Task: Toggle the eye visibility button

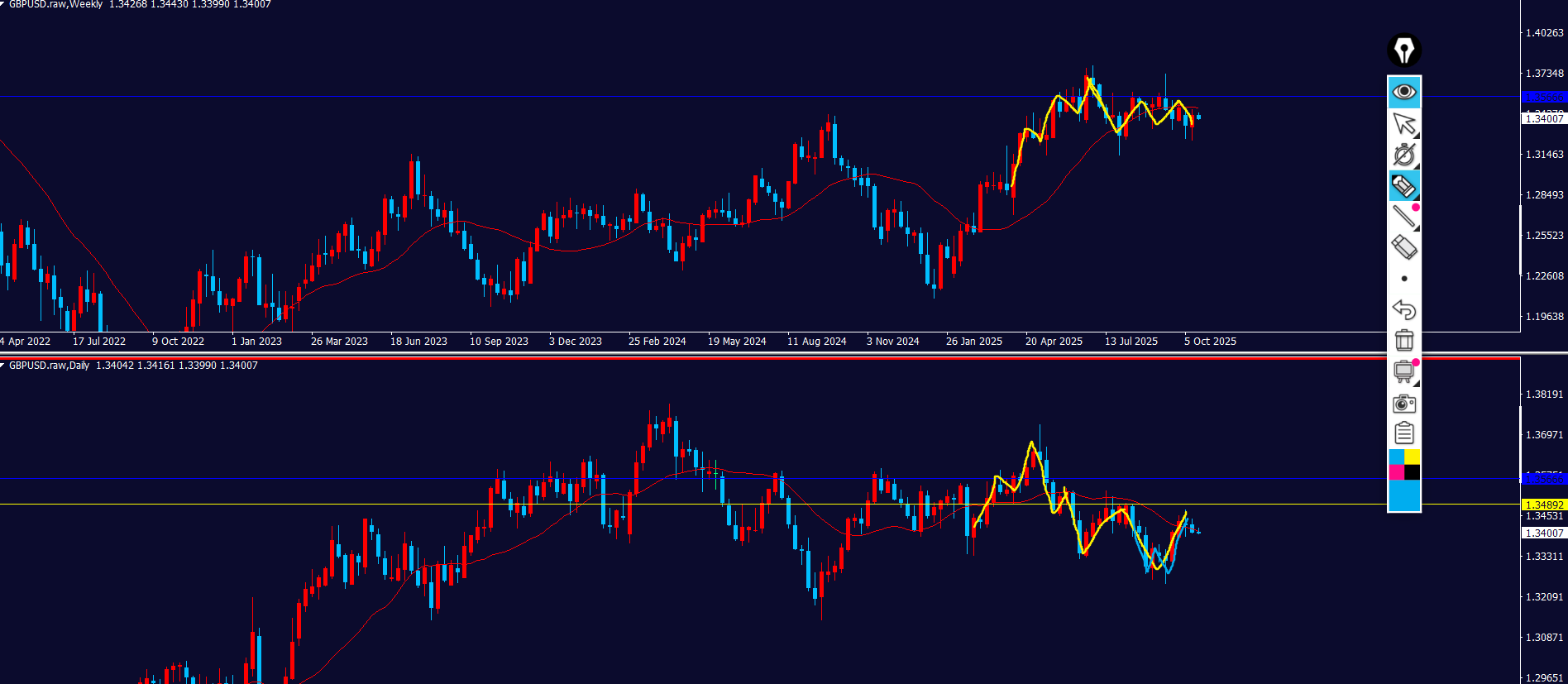Action: (1403, 92)
